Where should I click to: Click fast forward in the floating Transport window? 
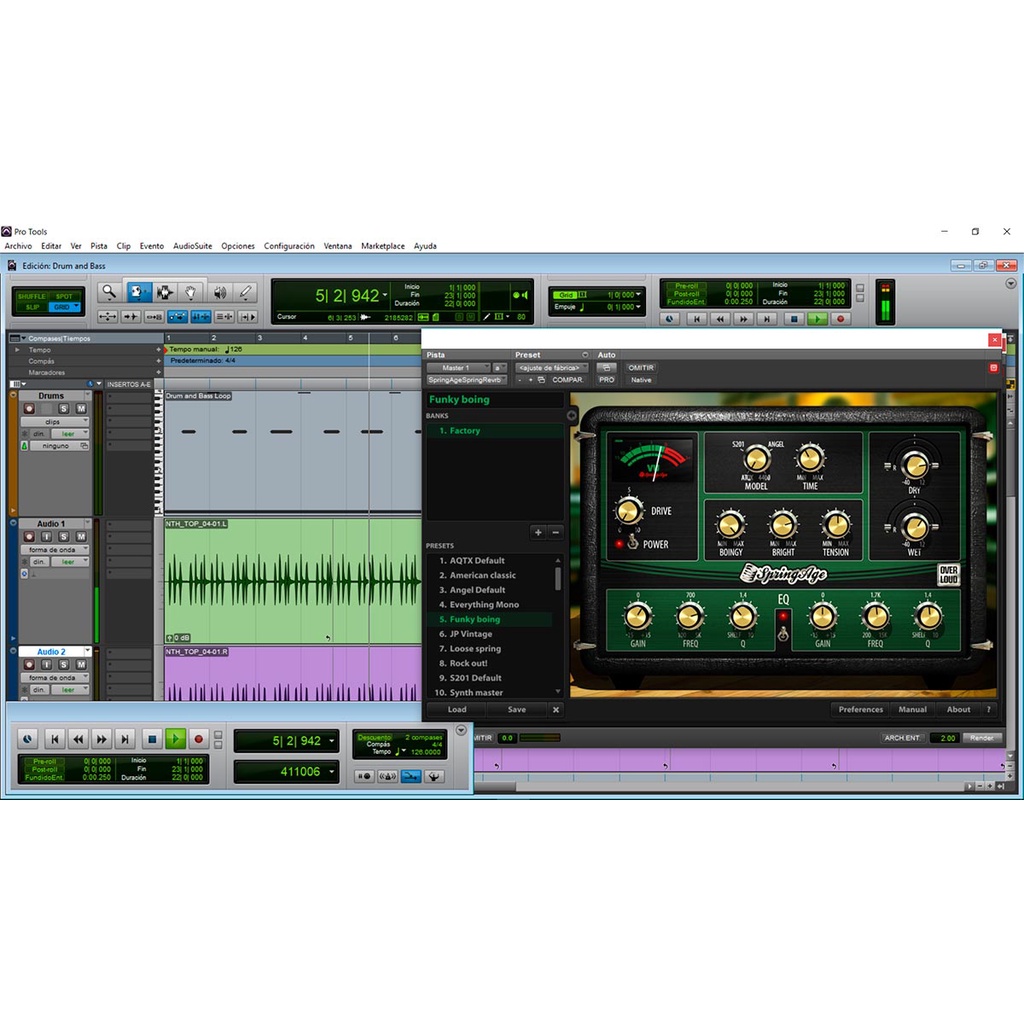coord(102,739)
